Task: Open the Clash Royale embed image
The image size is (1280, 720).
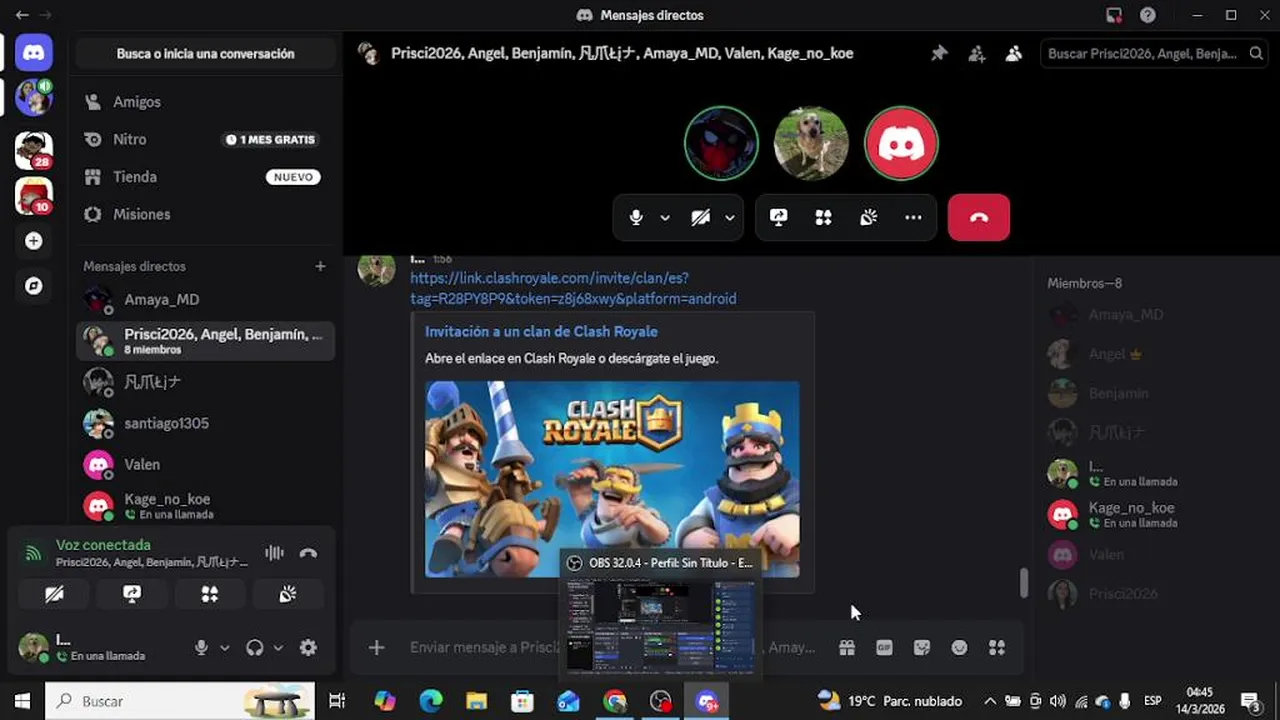Action: tap(612, 478)
